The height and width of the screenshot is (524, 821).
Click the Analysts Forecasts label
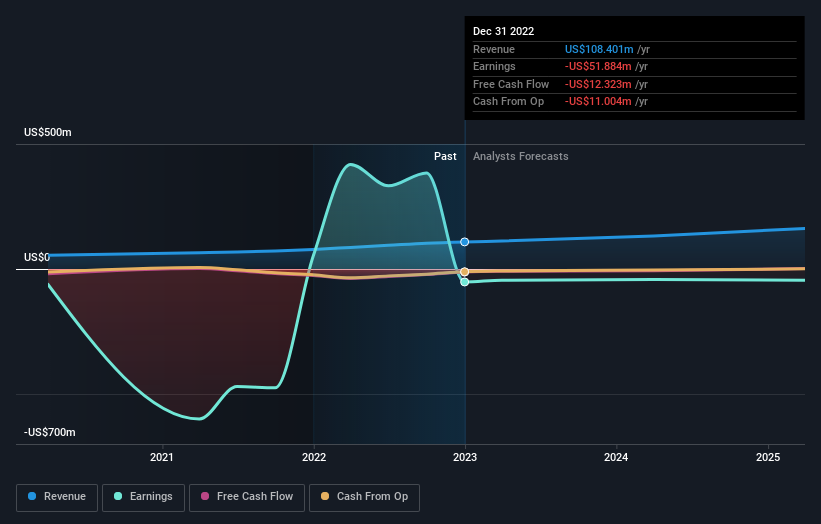520,156
